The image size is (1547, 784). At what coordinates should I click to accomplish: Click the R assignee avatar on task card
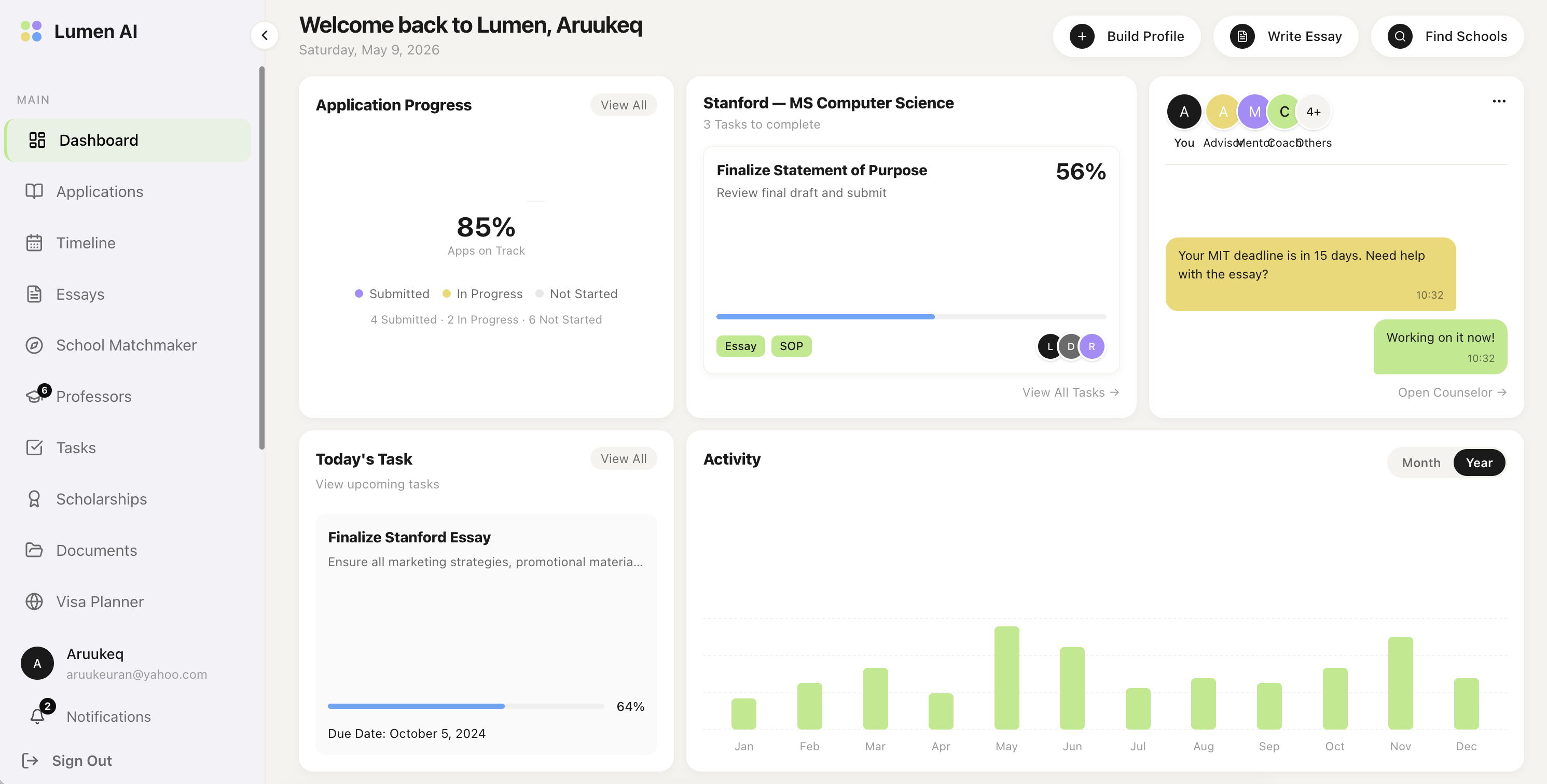point(1092,346)
